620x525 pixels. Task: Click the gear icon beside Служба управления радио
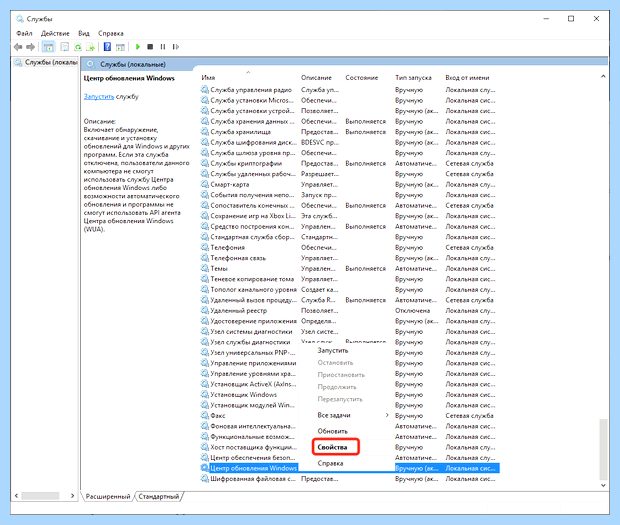[205, 90]
